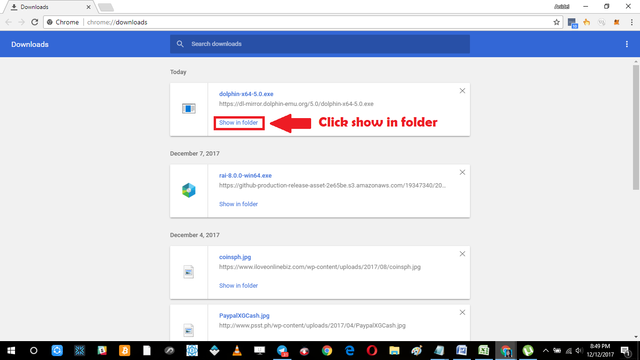Click the rai-8.0.0-win64.exe hexagon icon
This screenshot has width=640, height=360.
tap(189, 190)
